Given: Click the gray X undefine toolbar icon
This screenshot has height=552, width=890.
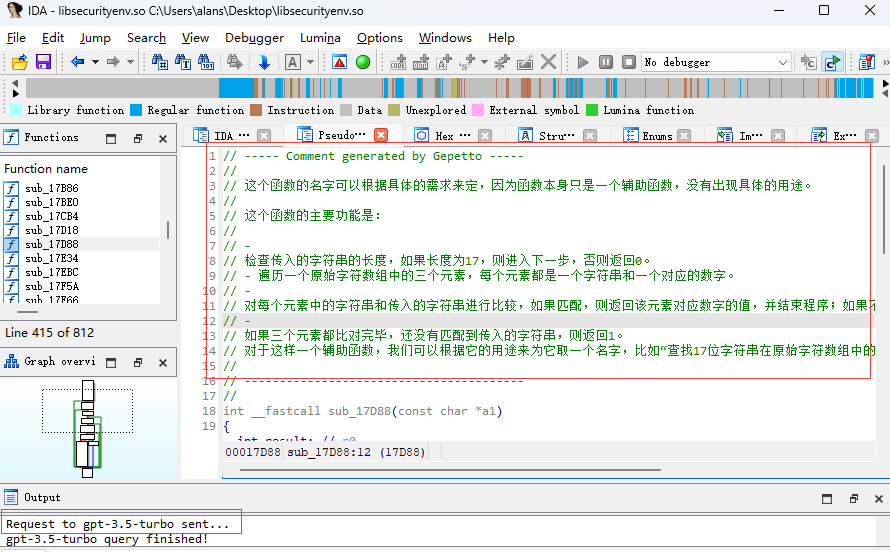Looking at the screenshot, I should pyautogui.click(x=548, y=62).
